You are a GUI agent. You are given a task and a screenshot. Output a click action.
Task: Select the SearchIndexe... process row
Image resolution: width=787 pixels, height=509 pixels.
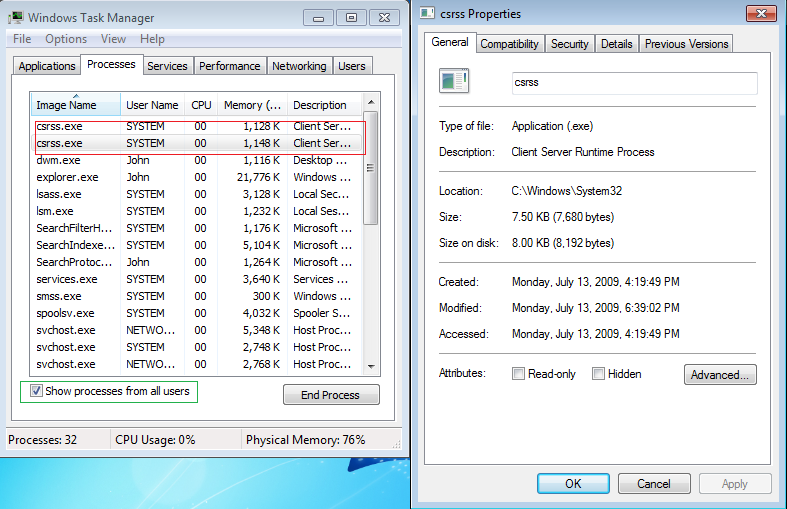pos(197,245)
